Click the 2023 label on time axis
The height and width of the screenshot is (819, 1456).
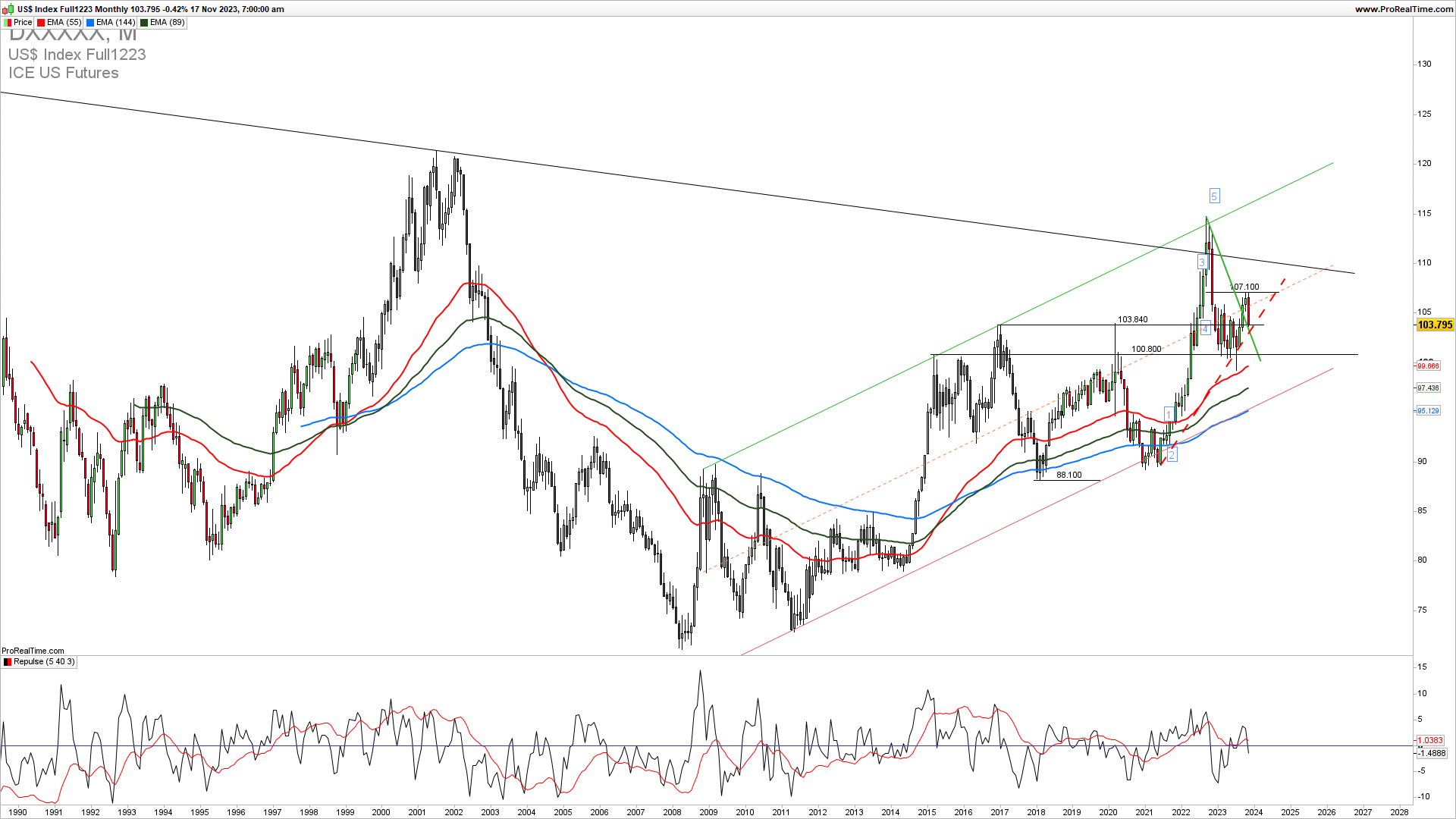[x=1217, y=812]
